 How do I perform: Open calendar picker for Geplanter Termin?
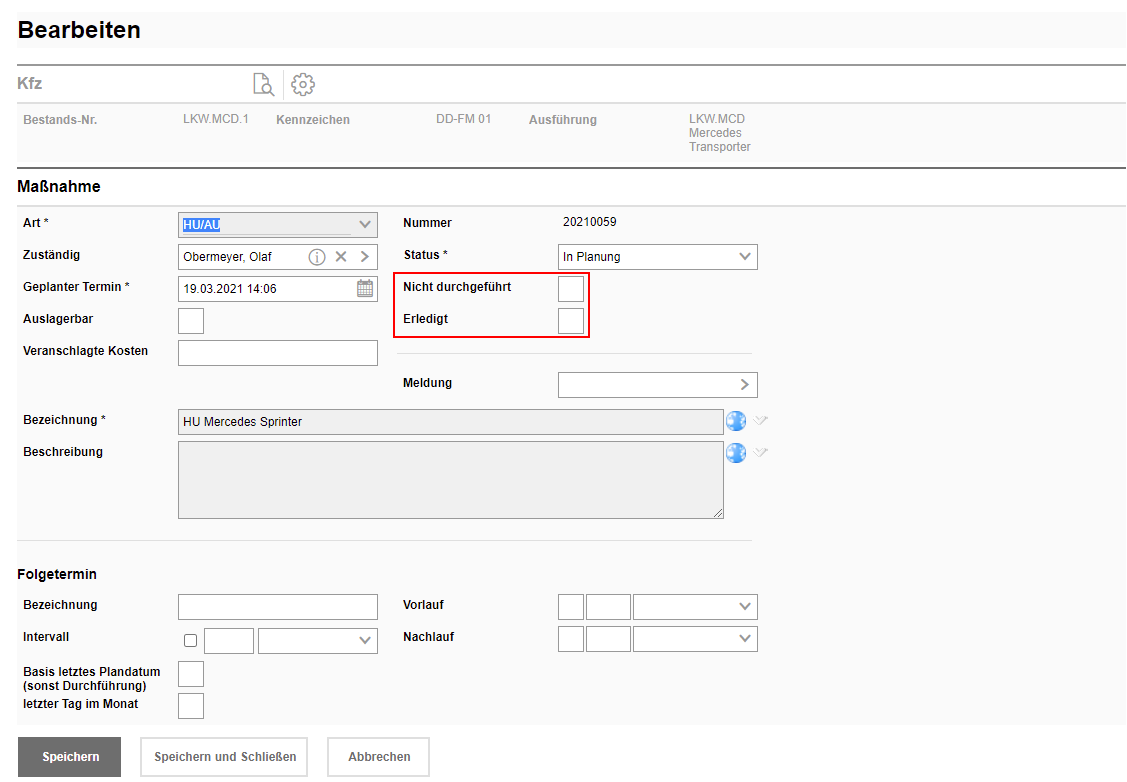(x=365, y=289)
